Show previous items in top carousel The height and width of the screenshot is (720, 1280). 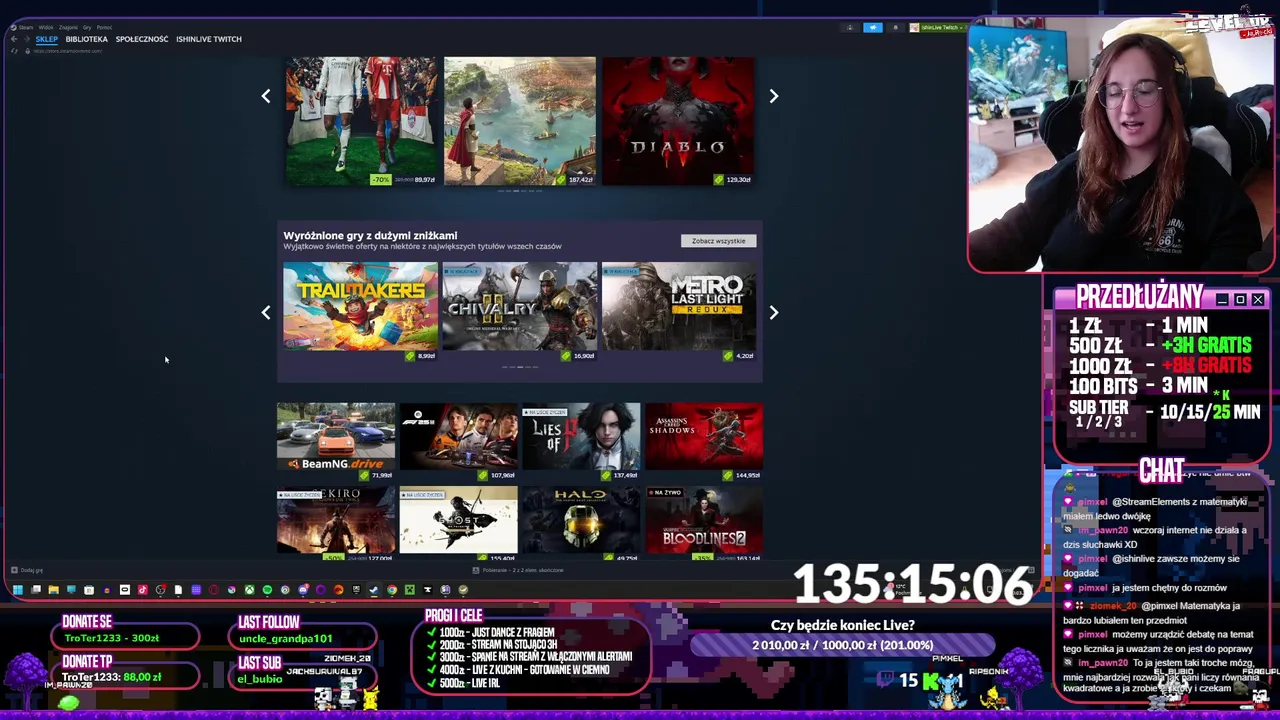click(x=265, y=96)
